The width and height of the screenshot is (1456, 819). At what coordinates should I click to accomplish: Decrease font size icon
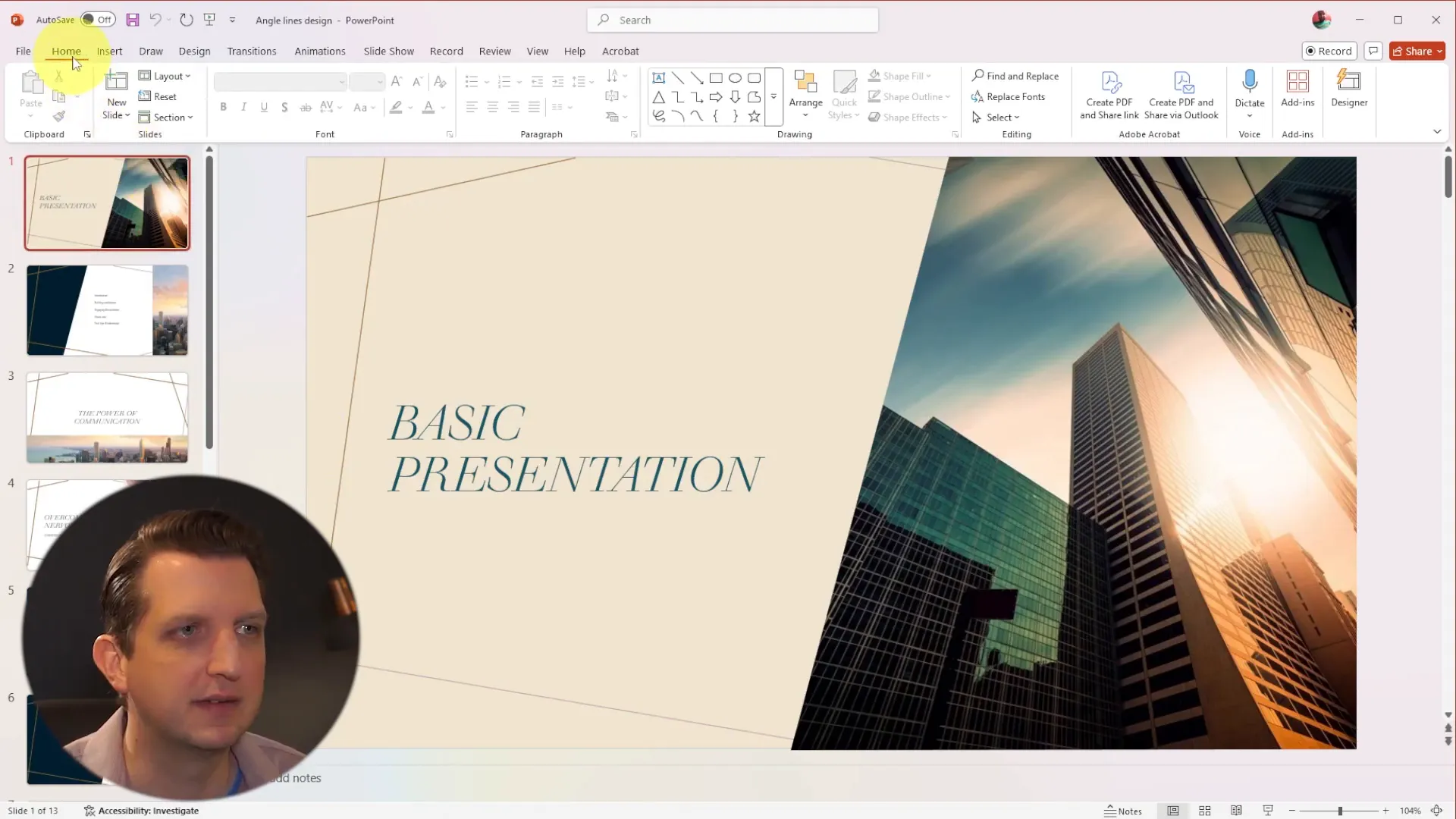click(417, 81)
